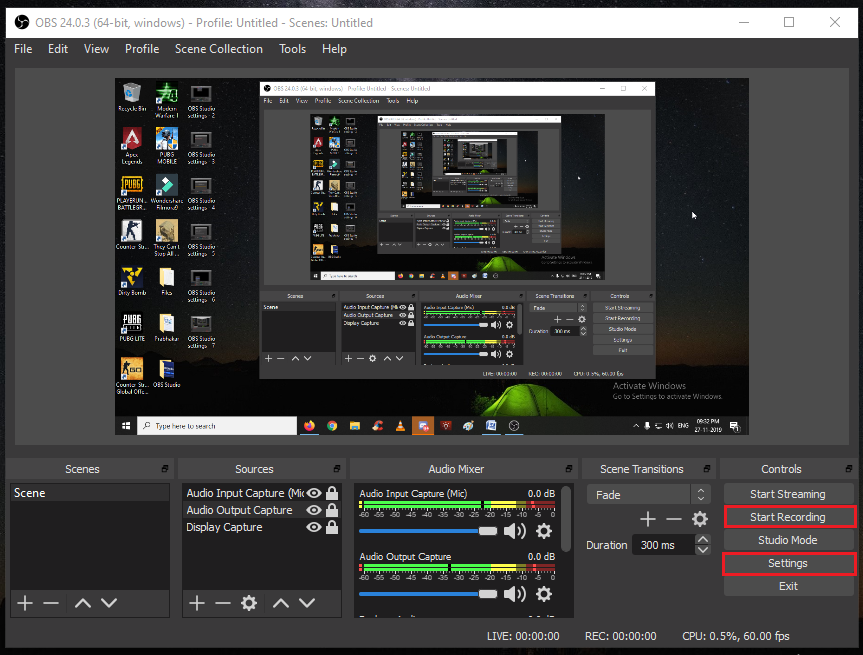Viewport: 863px width, 655px height.
Task: Toggle lock on Audio Output Capture source
Action: [x=331, y=510]
